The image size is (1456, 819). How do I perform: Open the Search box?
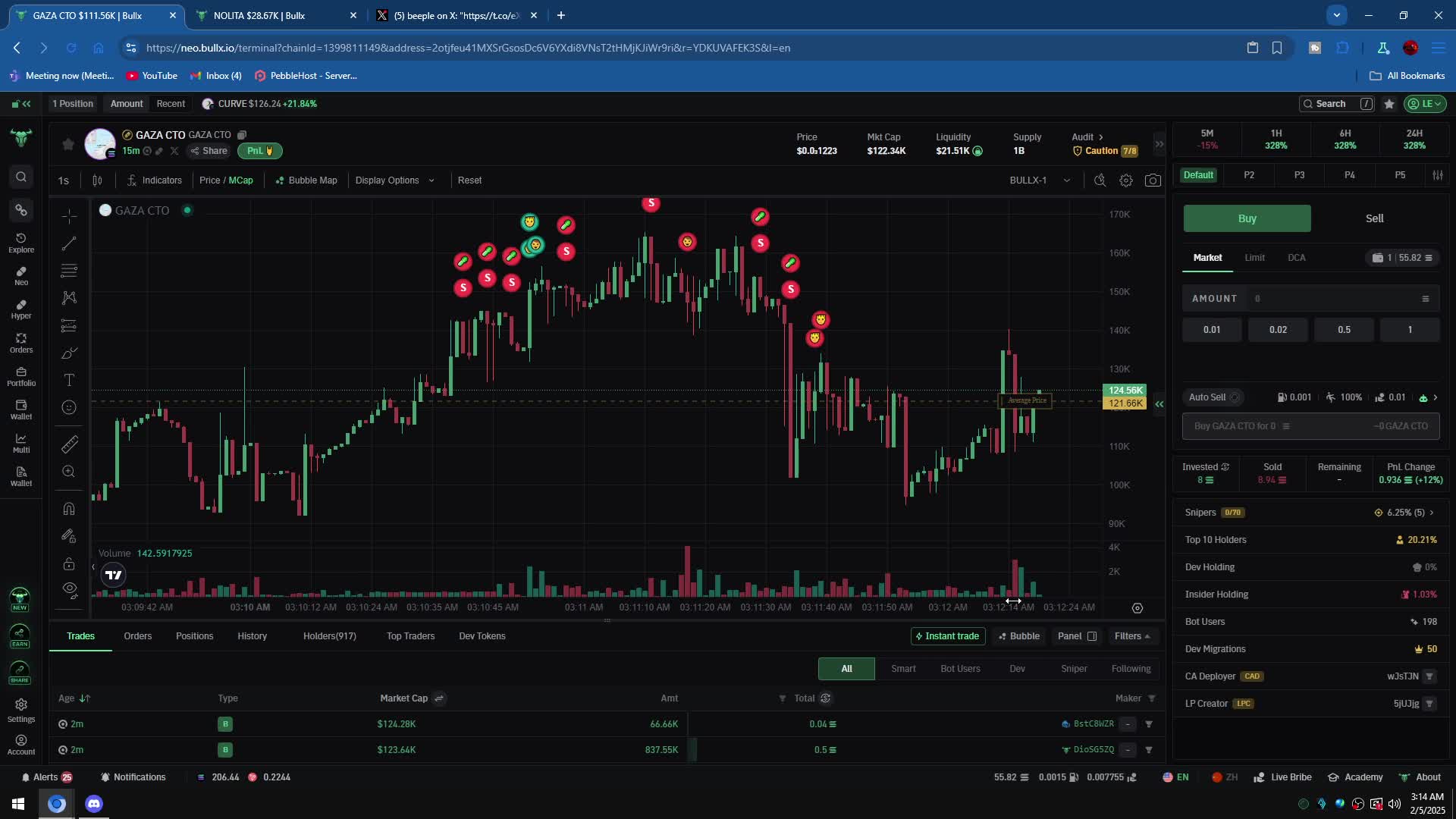tap(1336, 104)
